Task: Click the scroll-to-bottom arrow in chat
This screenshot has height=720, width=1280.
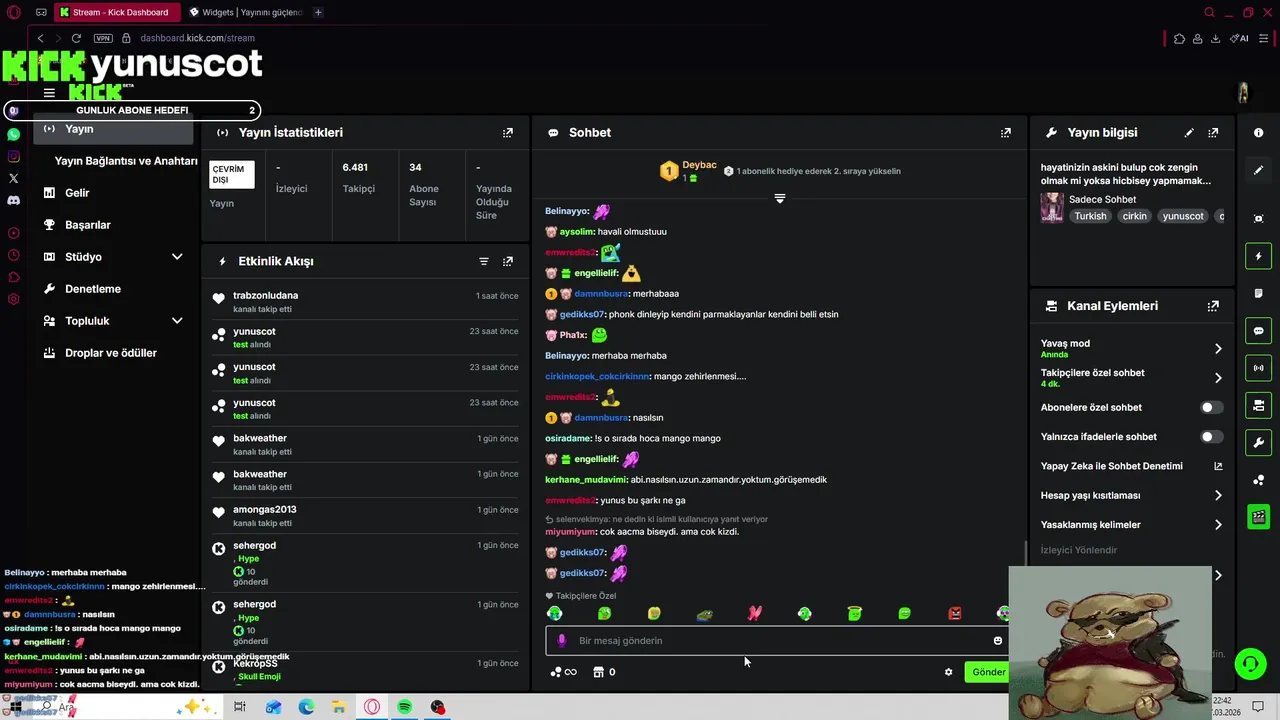Action: (780, 198)
